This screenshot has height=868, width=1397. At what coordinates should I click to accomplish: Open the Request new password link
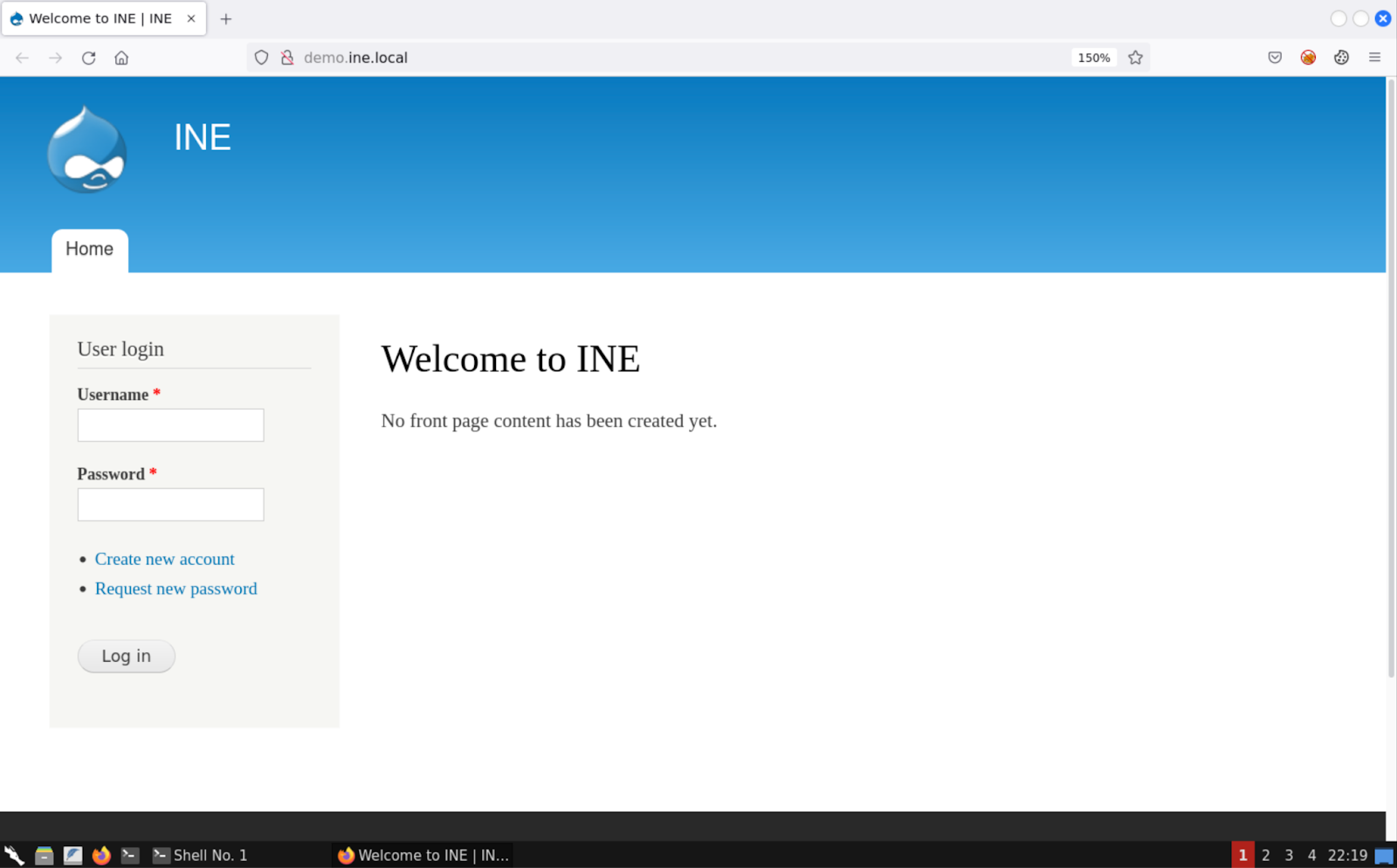coord(175,589)
